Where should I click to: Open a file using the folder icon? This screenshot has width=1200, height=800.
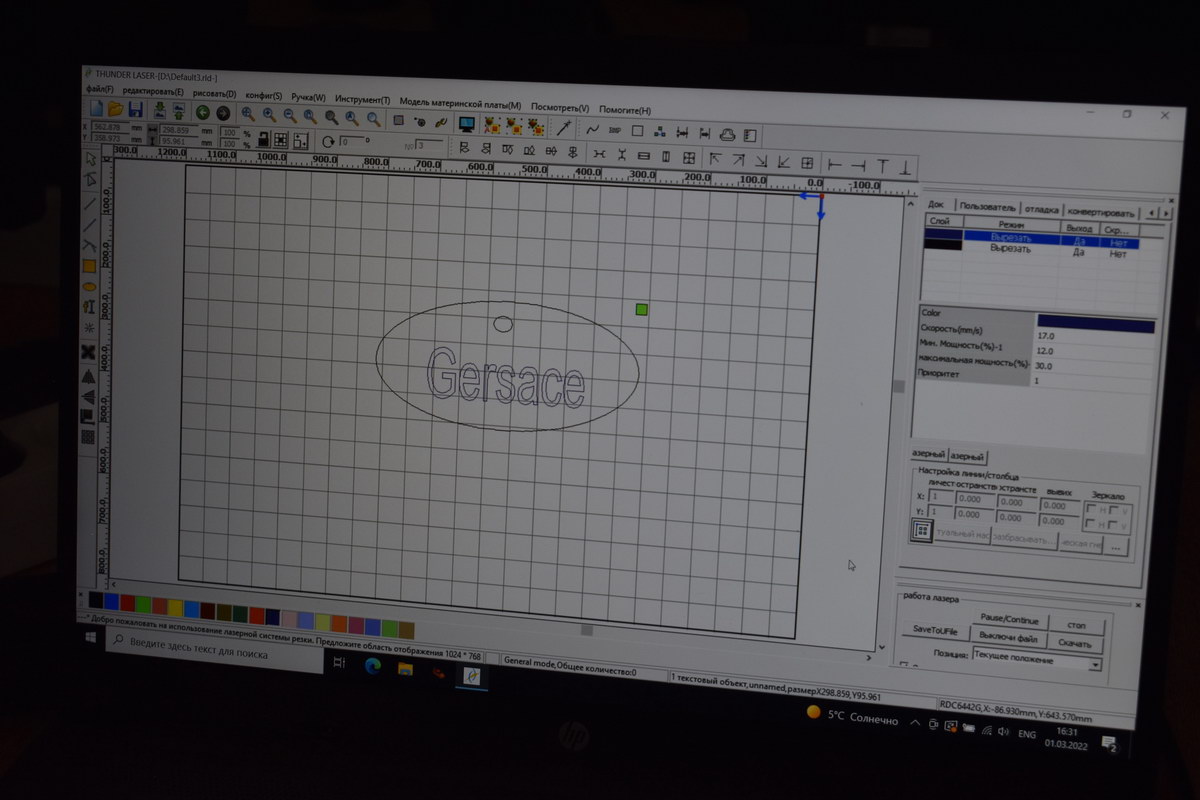[x=115, y=108]
